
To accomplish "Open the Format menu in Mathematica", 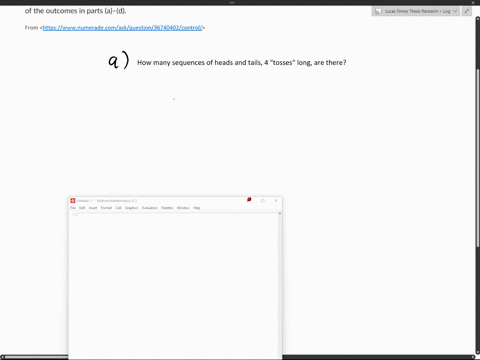I will point(106,208).
